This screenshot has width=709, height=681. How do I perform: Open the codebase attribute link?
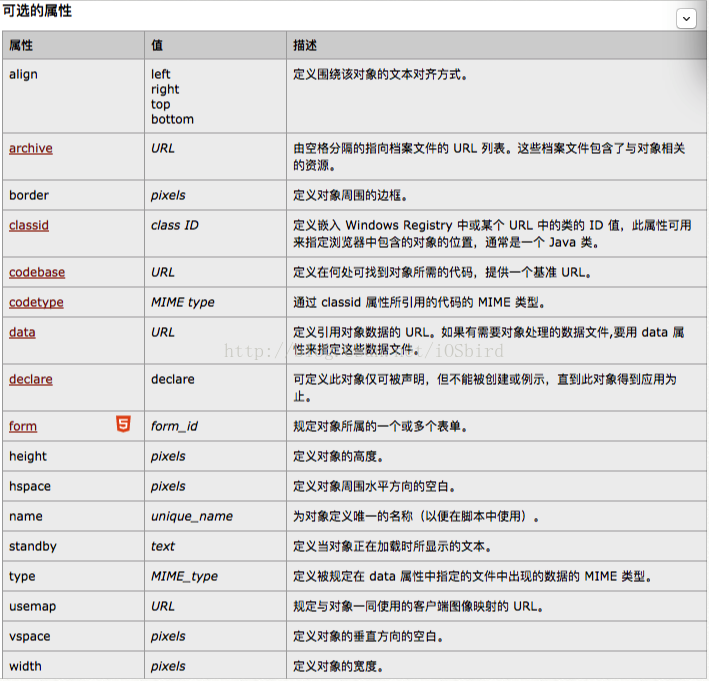pyautogui.click(x=37, y=272)
